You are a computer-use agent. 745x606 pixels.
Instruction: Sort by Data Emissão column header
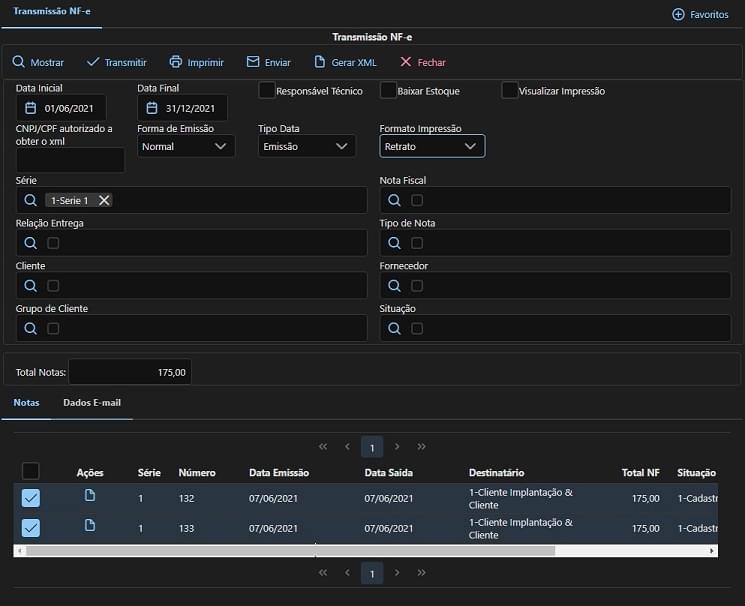(279, 472)
